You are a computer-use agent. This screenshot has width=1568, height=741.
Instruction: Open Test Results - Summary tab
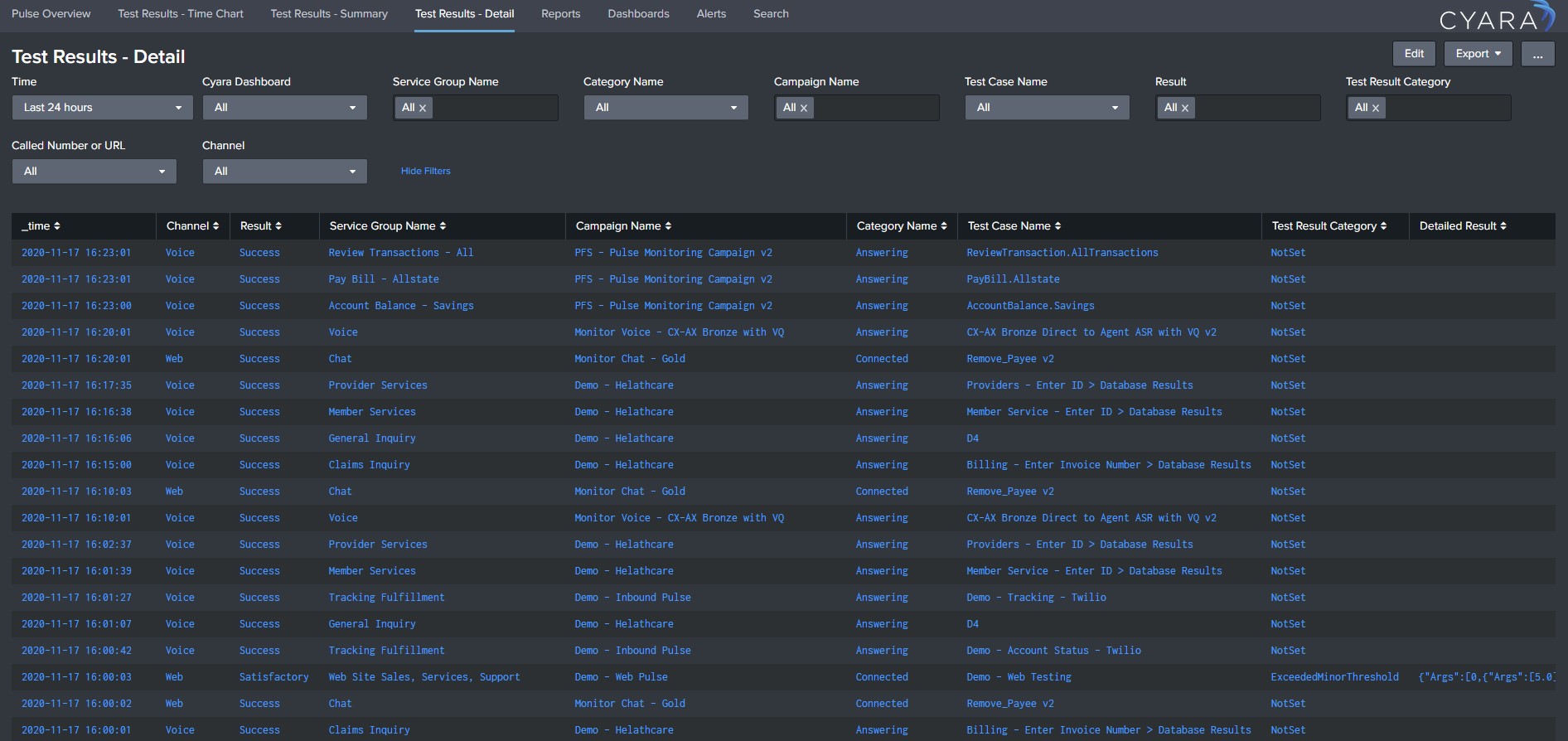(x=329, y=14)
